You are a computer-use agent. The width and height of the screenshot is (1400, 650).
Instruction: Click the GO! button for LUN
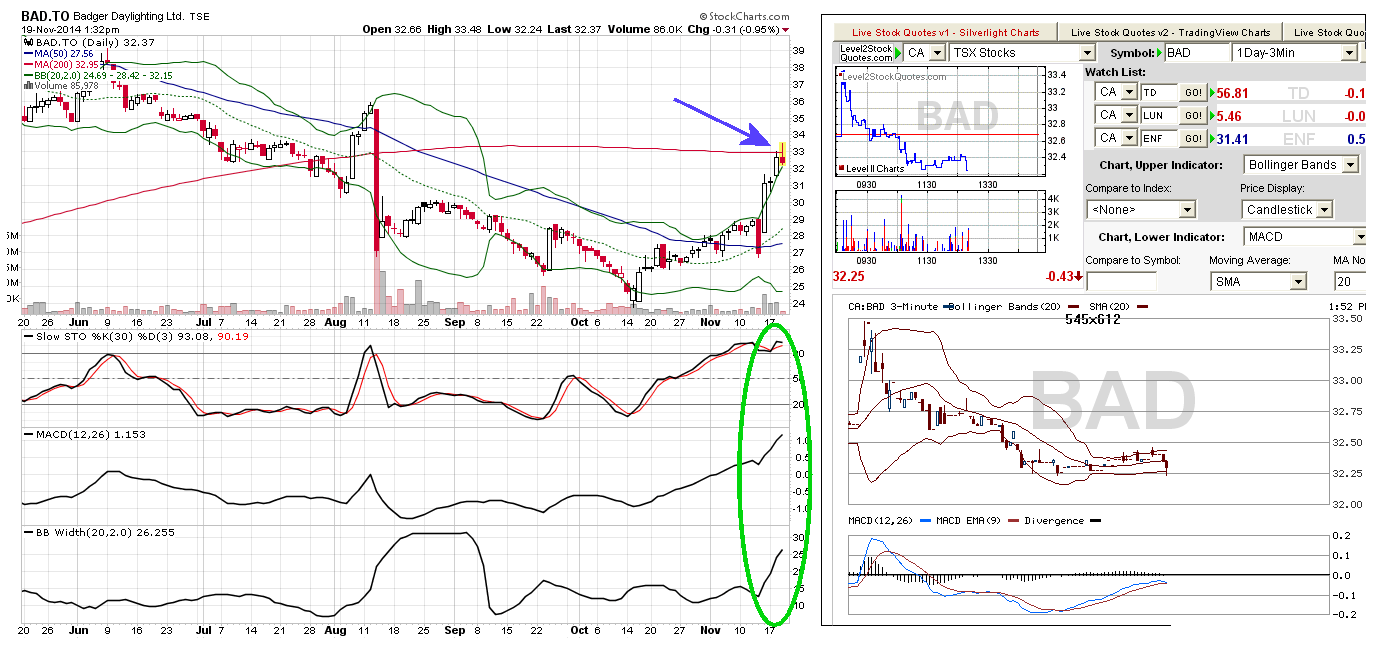pos(1194,115)
